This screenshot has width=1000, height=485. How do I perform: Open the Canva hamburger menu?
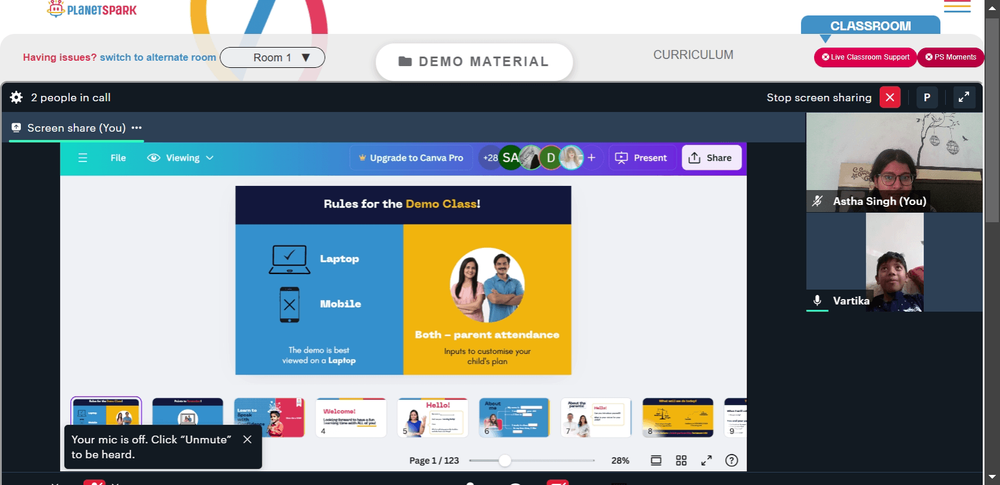[83, 158]
